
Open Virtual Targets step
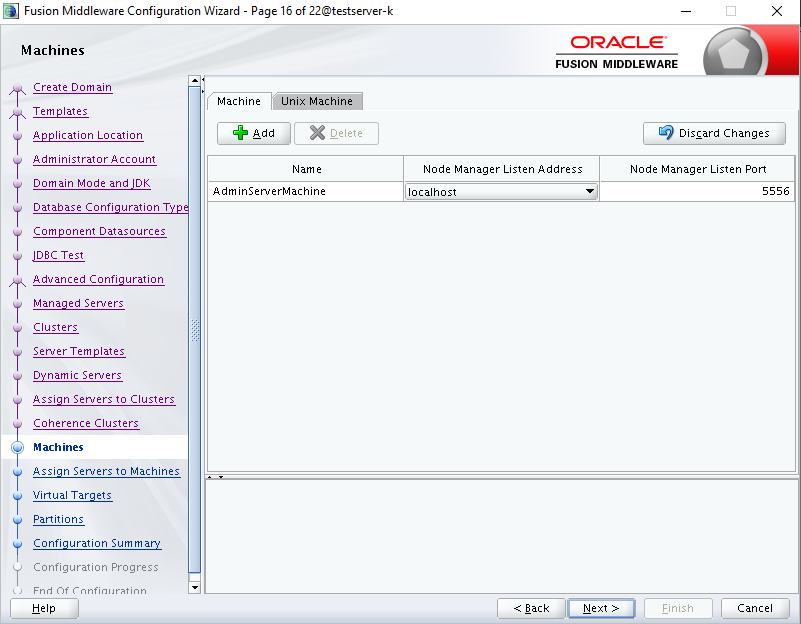72,495
